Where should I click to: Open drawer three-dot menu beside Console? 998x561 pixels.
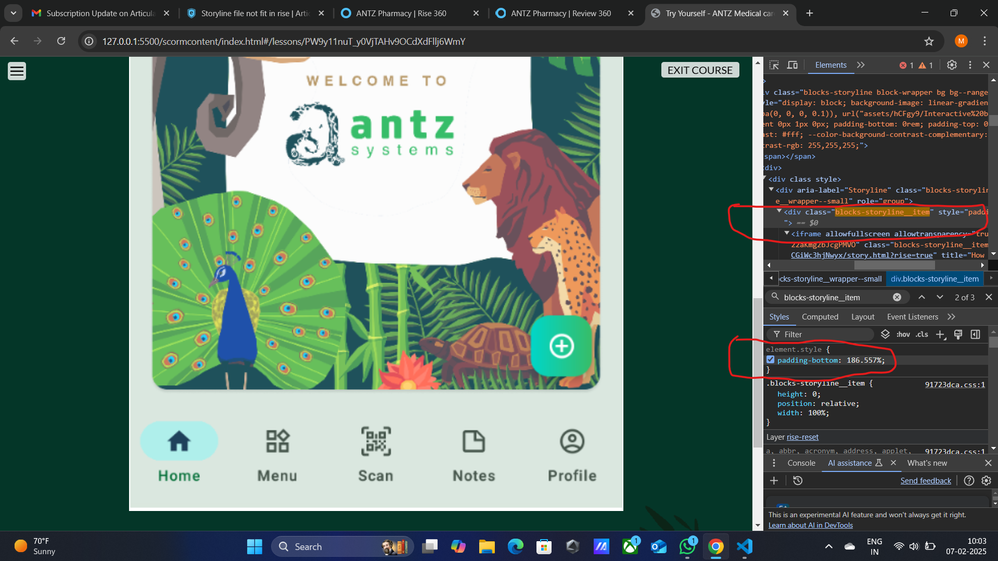pyautogui.click(x=774, y=464)
